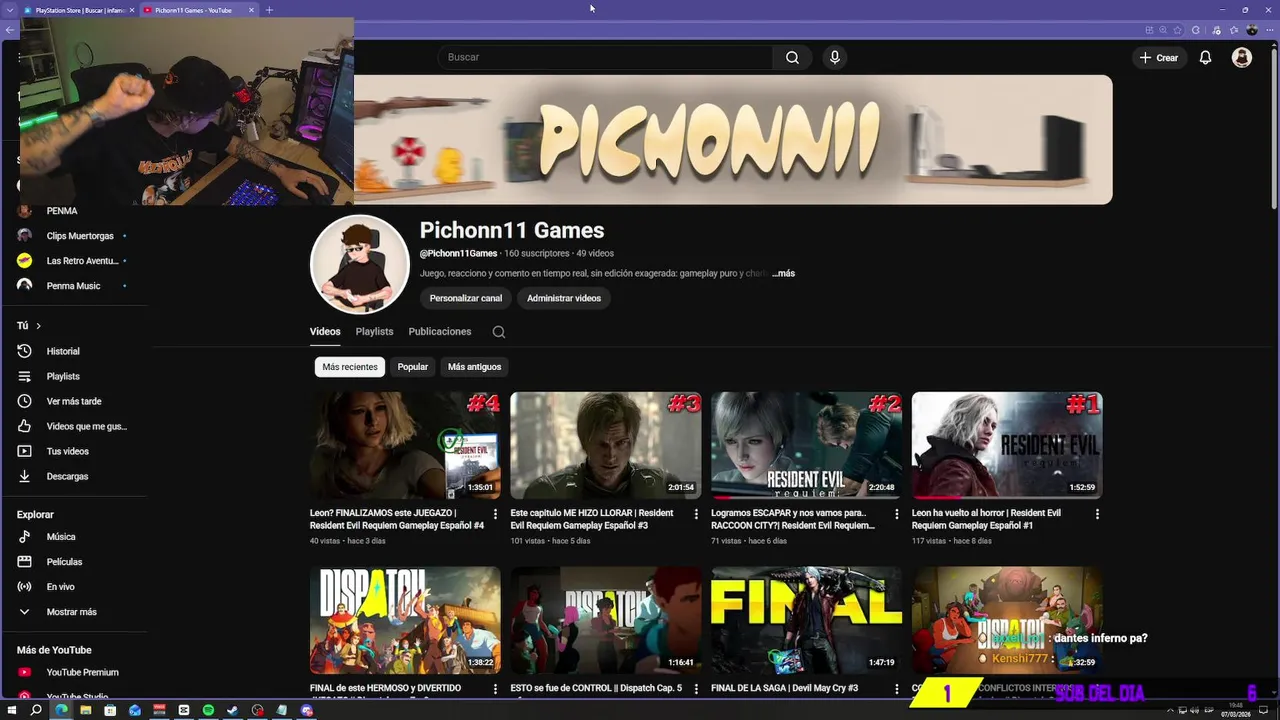Screen dimensions: 1280x720
Task: Filter videos by Popular
Action: pyautogui.click(x=412, y=367)
